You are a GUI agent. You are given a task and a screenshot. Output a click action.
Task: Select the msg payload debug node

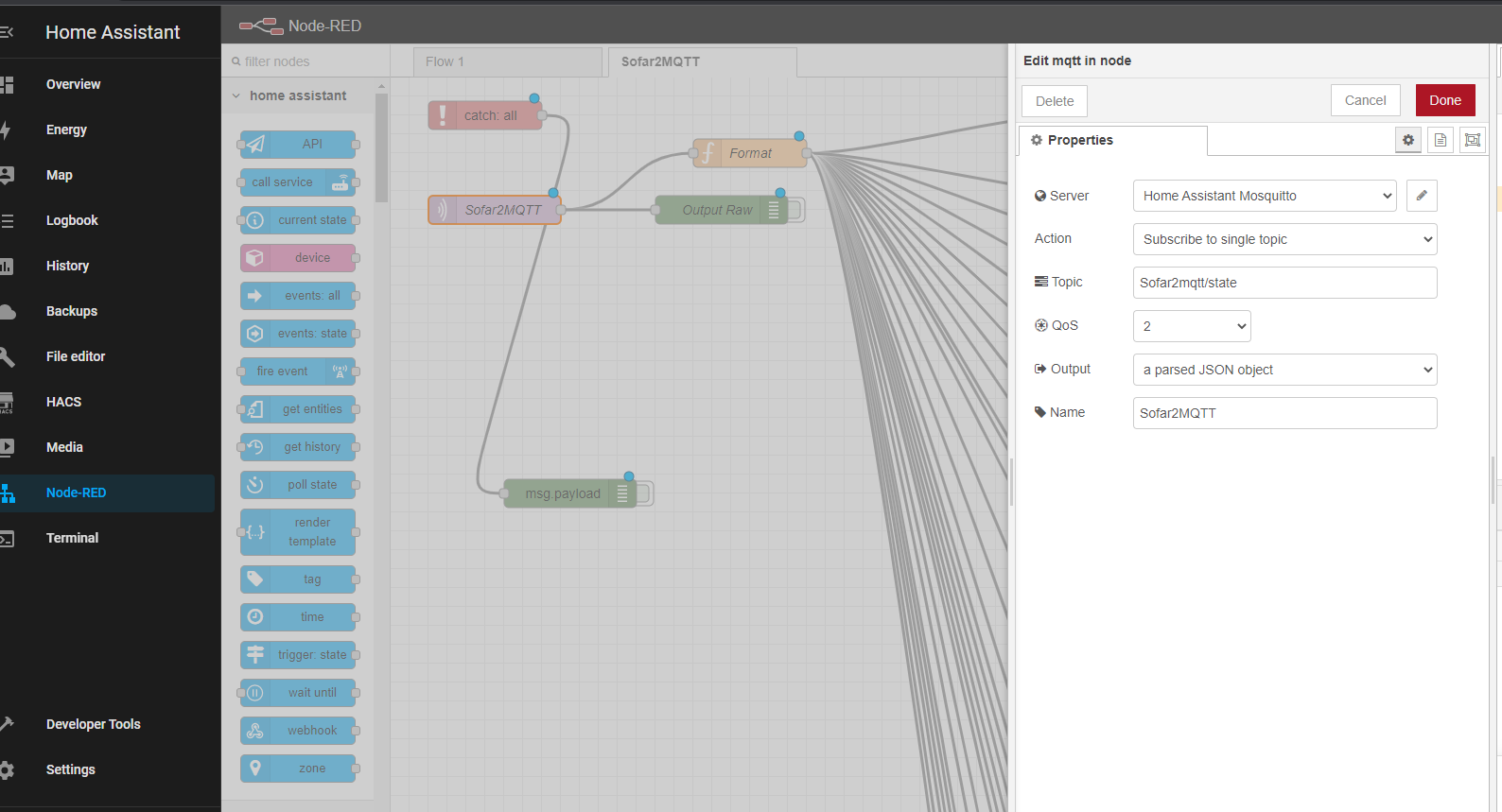[x=570, y=493]
